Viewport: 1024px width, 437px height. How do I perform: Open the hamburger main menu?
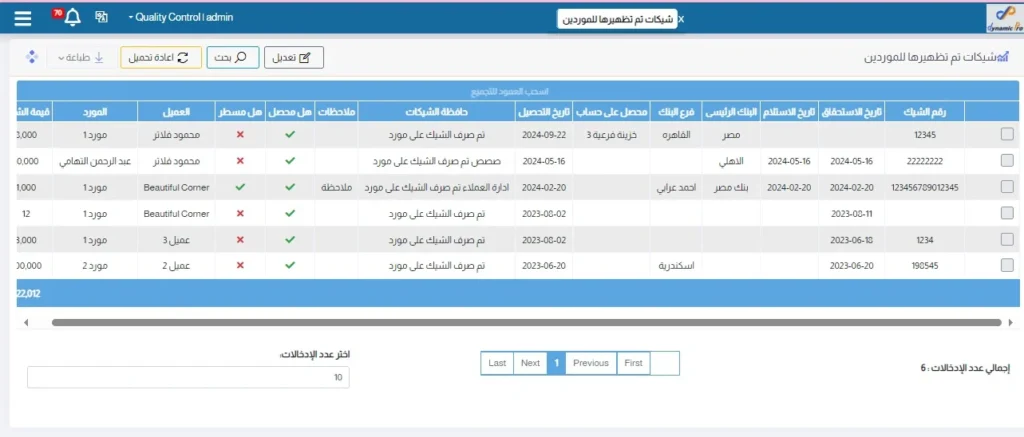(23, 18)
